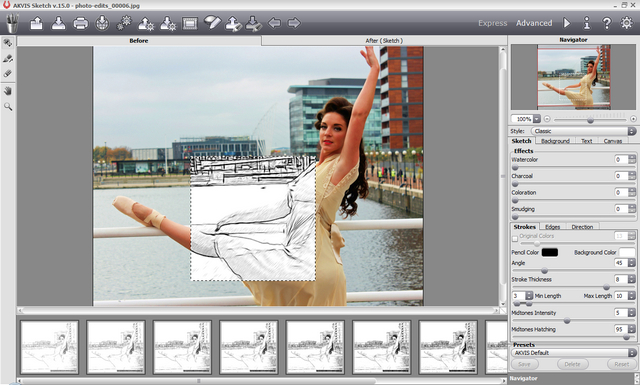Save presets using down-arrow gear icon
Viewport: 640px width, 385px height.
[x=168, y=23]
